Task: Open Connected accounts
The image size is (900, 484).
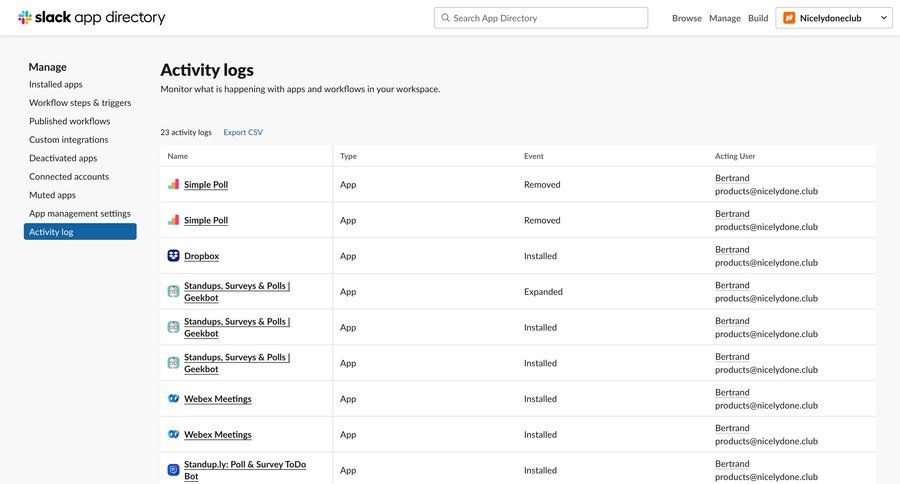Action: pyautogui.click(x=69, y=176)
